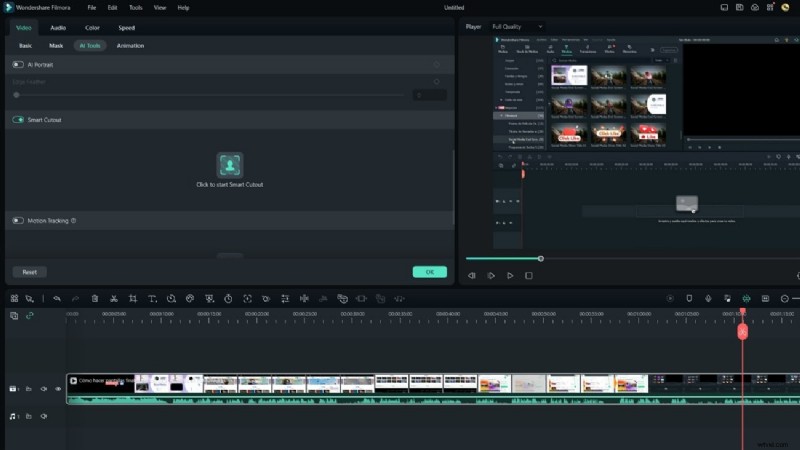Click the Edge Feather value field
This screenshot has height=450, width=800.
pos(429,95)
